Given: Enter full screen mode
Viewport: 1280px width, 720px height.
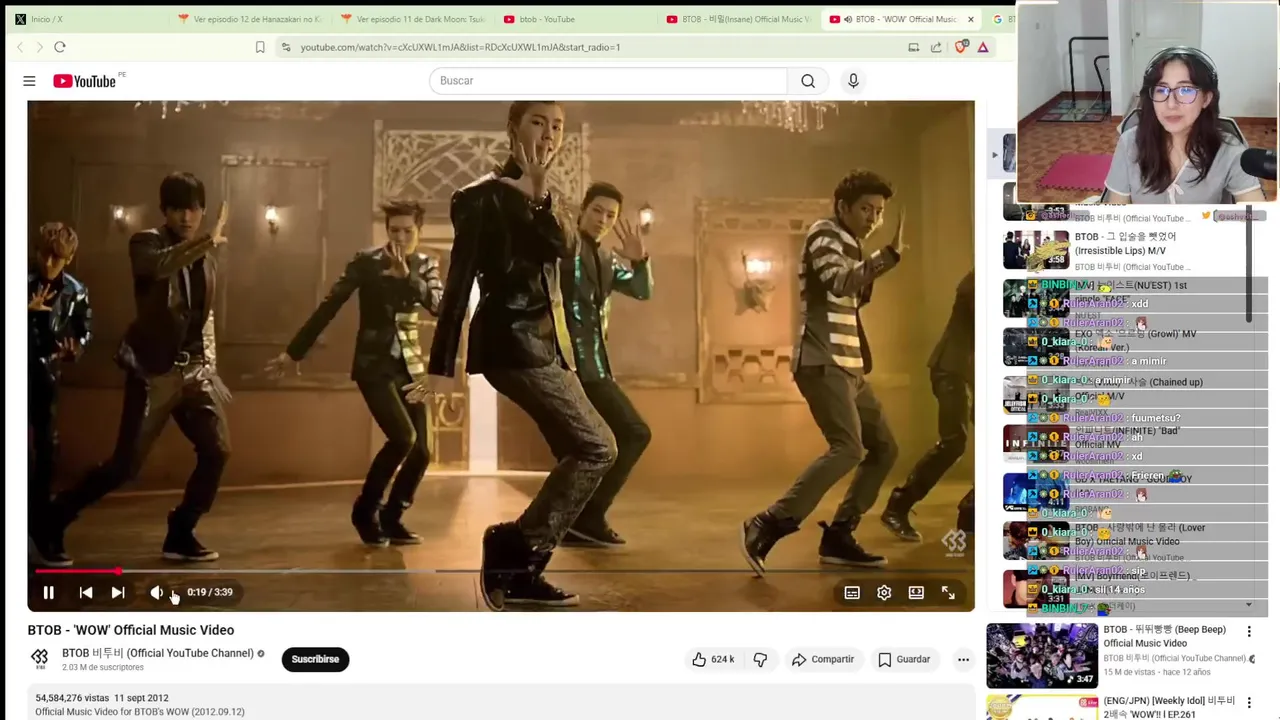Looking at the screenshot, I should [948, 593].
